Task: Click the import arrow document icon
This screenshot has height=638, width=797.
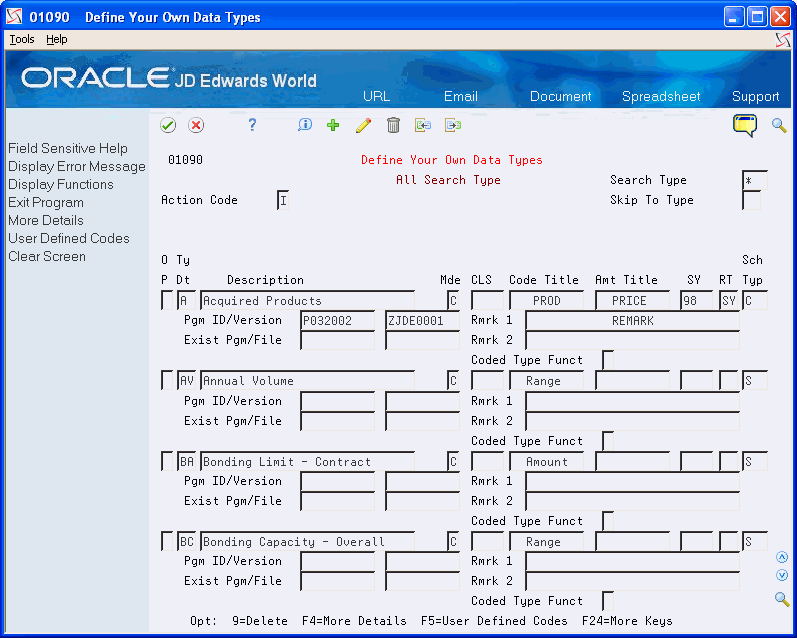Action: pos(423,125)
